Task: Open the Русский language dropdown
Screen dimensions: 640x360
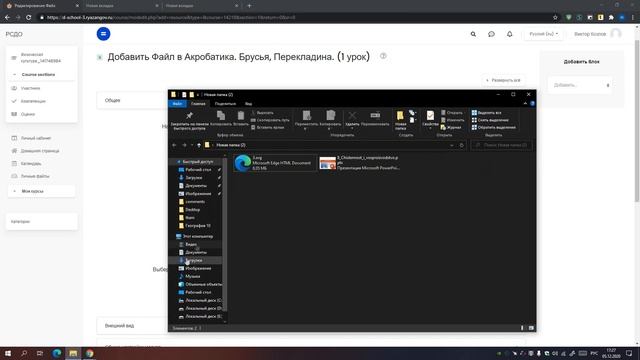Action: [x=543, y=34]
